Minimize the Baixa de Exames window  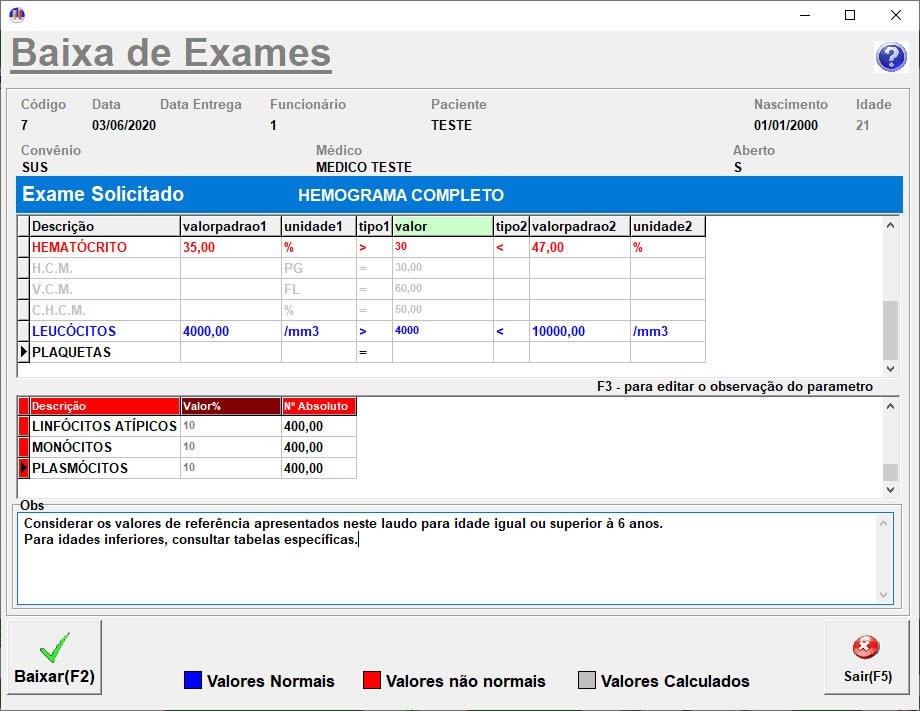click(x=805, y=15)
